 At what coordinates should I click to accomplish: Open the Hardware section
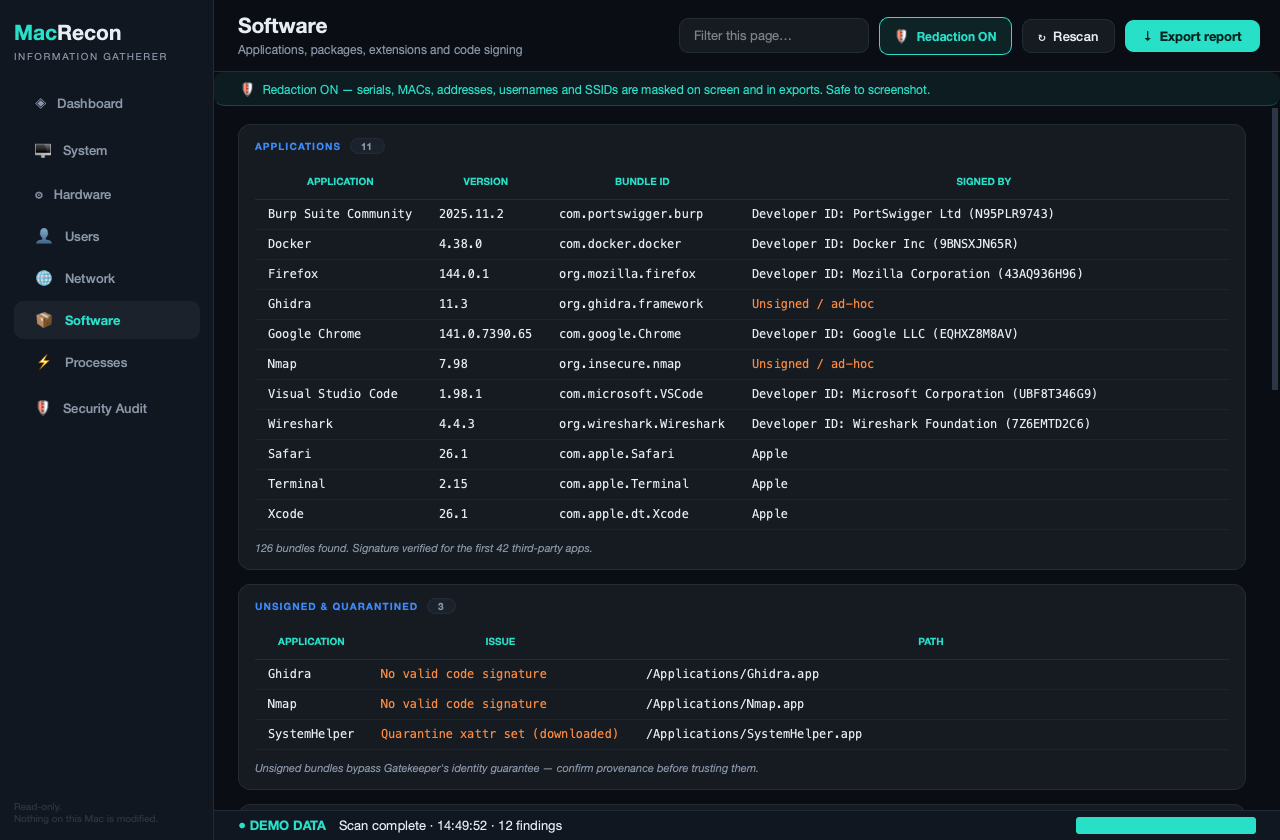[x=107, y=195]
